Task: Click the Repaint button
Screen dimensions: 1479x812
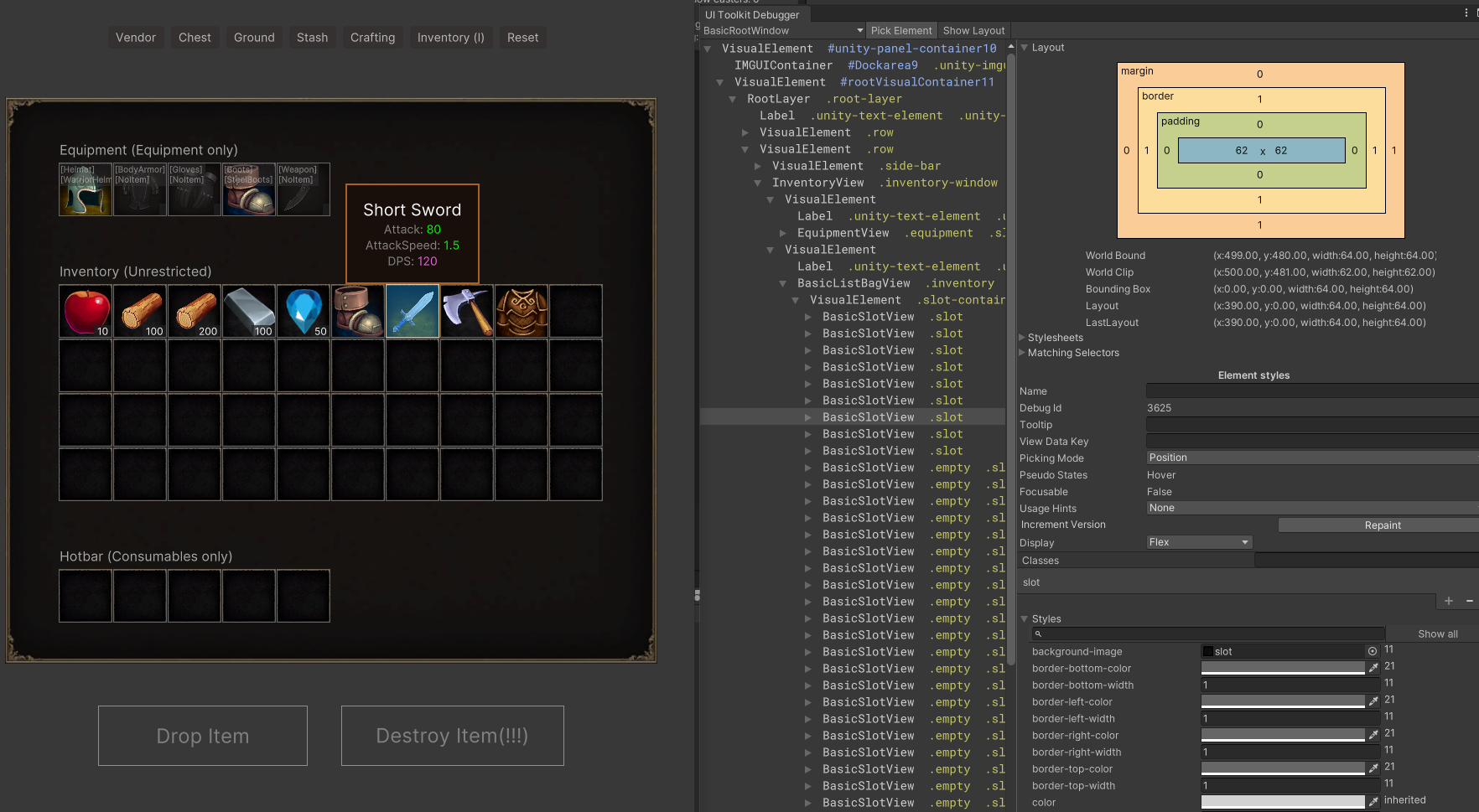Action: point(1382,525)
